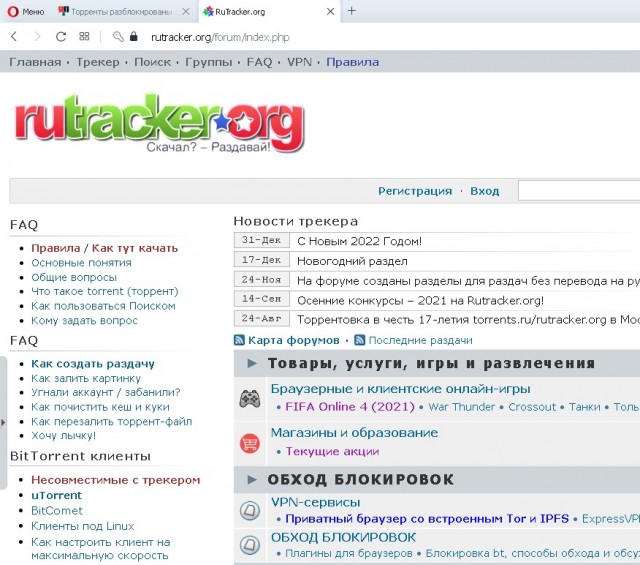The image size is (640, 565).
Task: Open the uTorrent client link
Action: [56, 495]
